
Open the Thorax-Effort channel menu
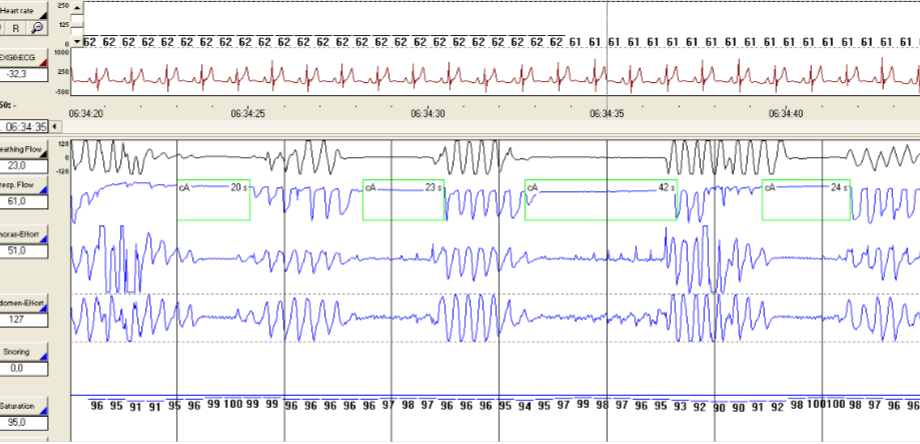click(24, 234)
